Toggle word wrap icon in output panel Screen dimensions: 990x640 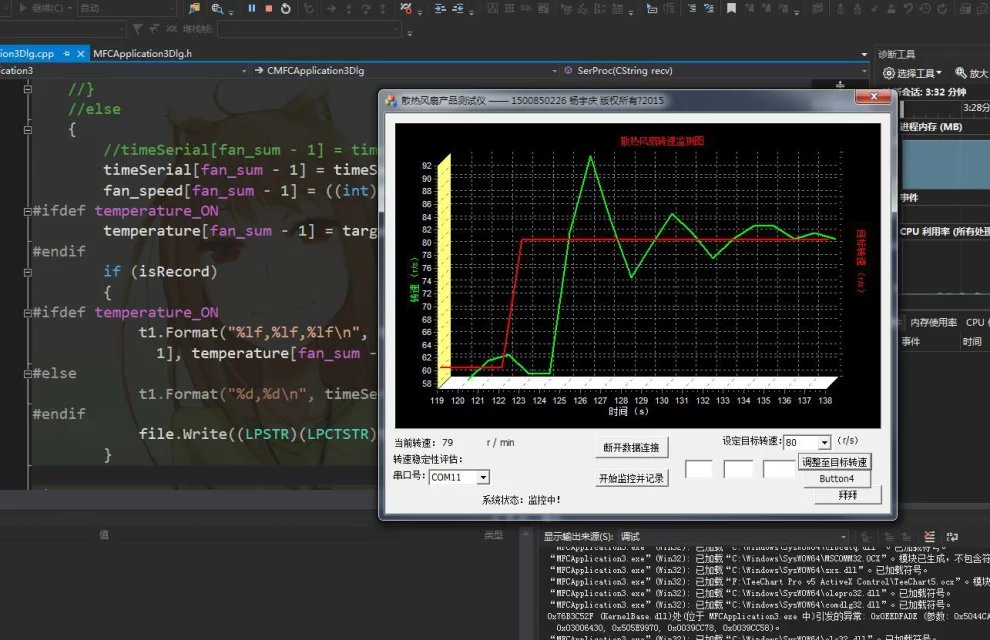(953, 537)
